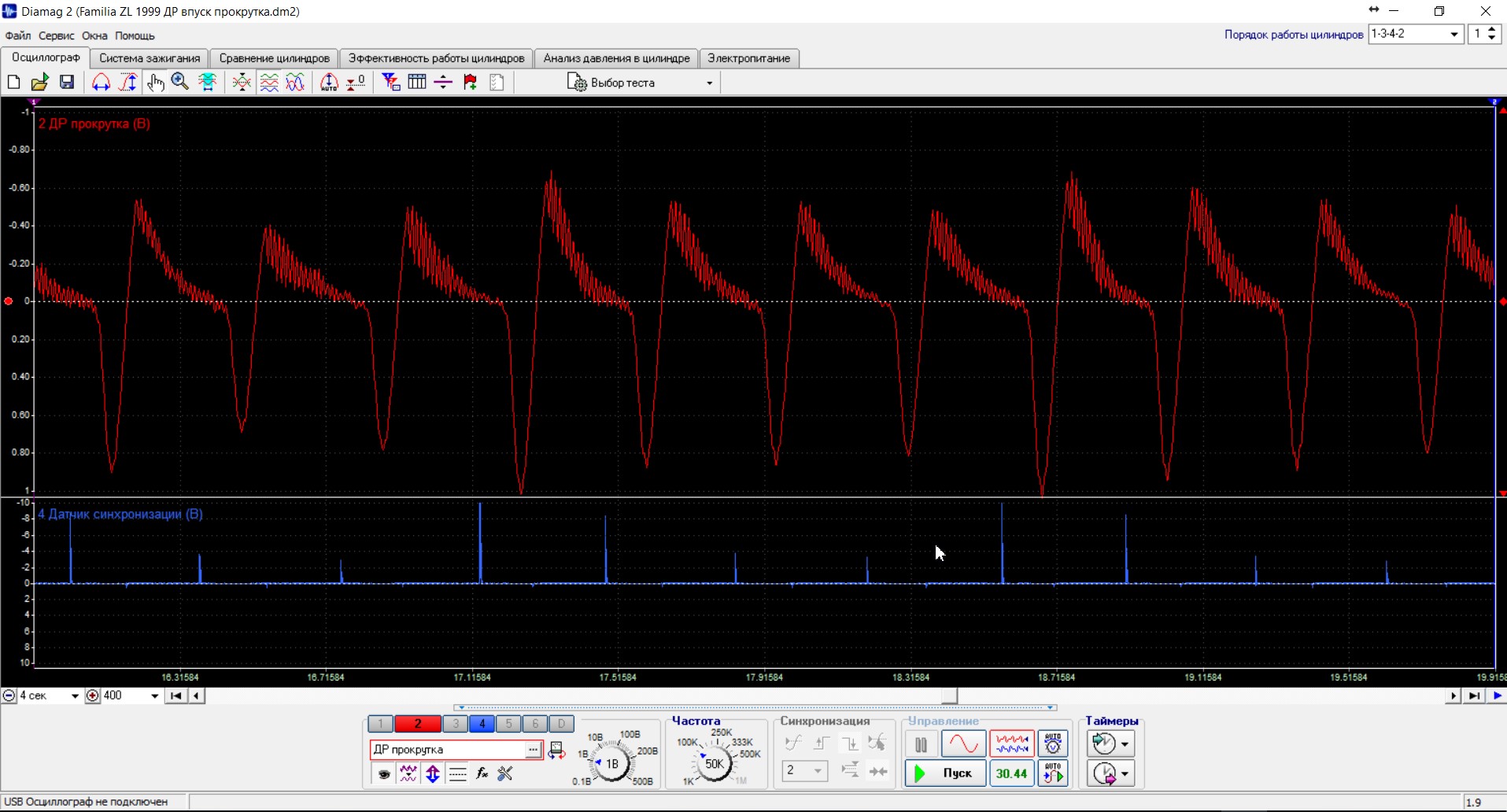The height and width of the screenshot is (812, 1507).
Task: Jump to recording start button
Action: click(176, 696)
